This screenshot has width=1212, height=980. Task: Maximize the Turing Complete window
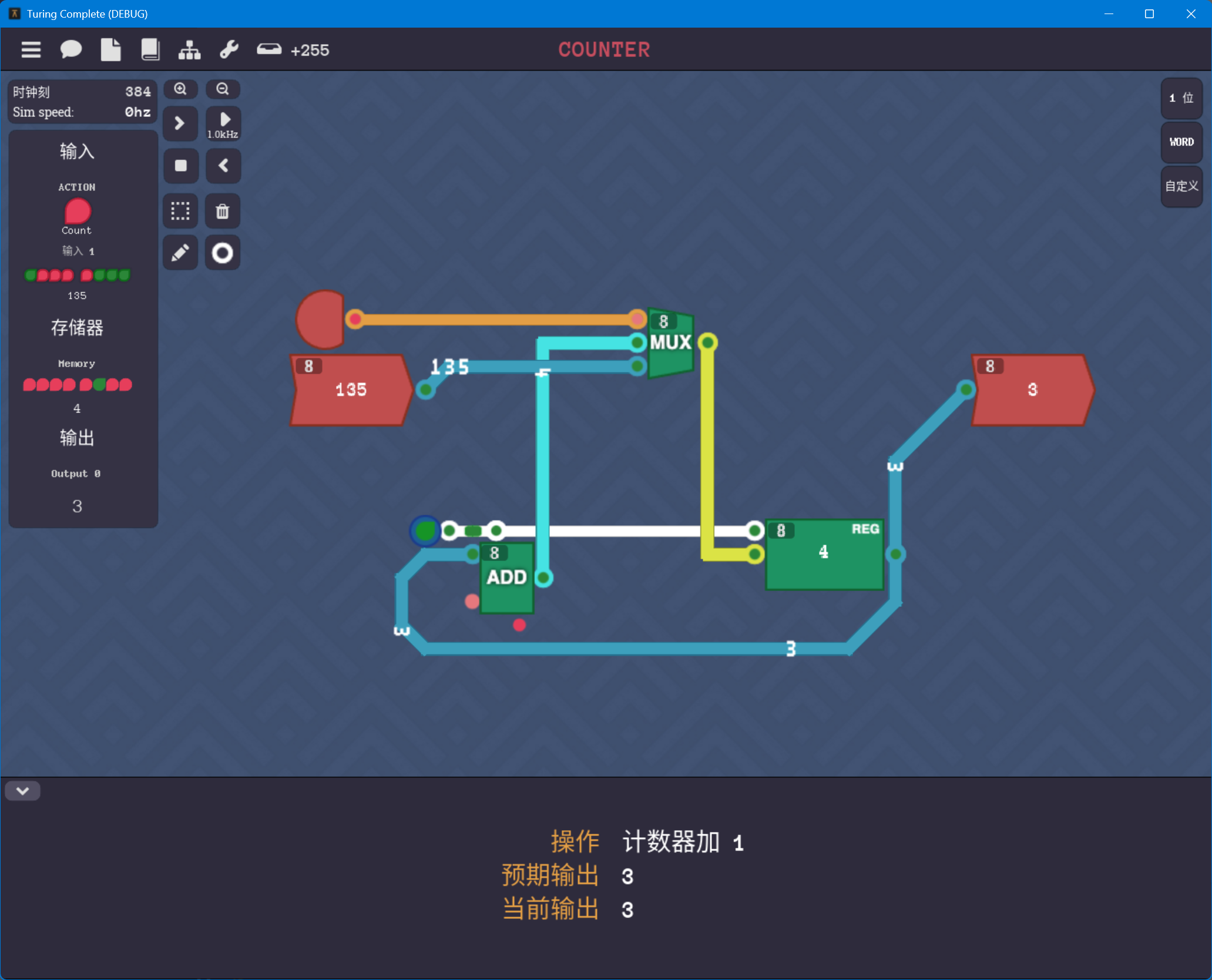pyautogui.click(x=1150, y=14)
